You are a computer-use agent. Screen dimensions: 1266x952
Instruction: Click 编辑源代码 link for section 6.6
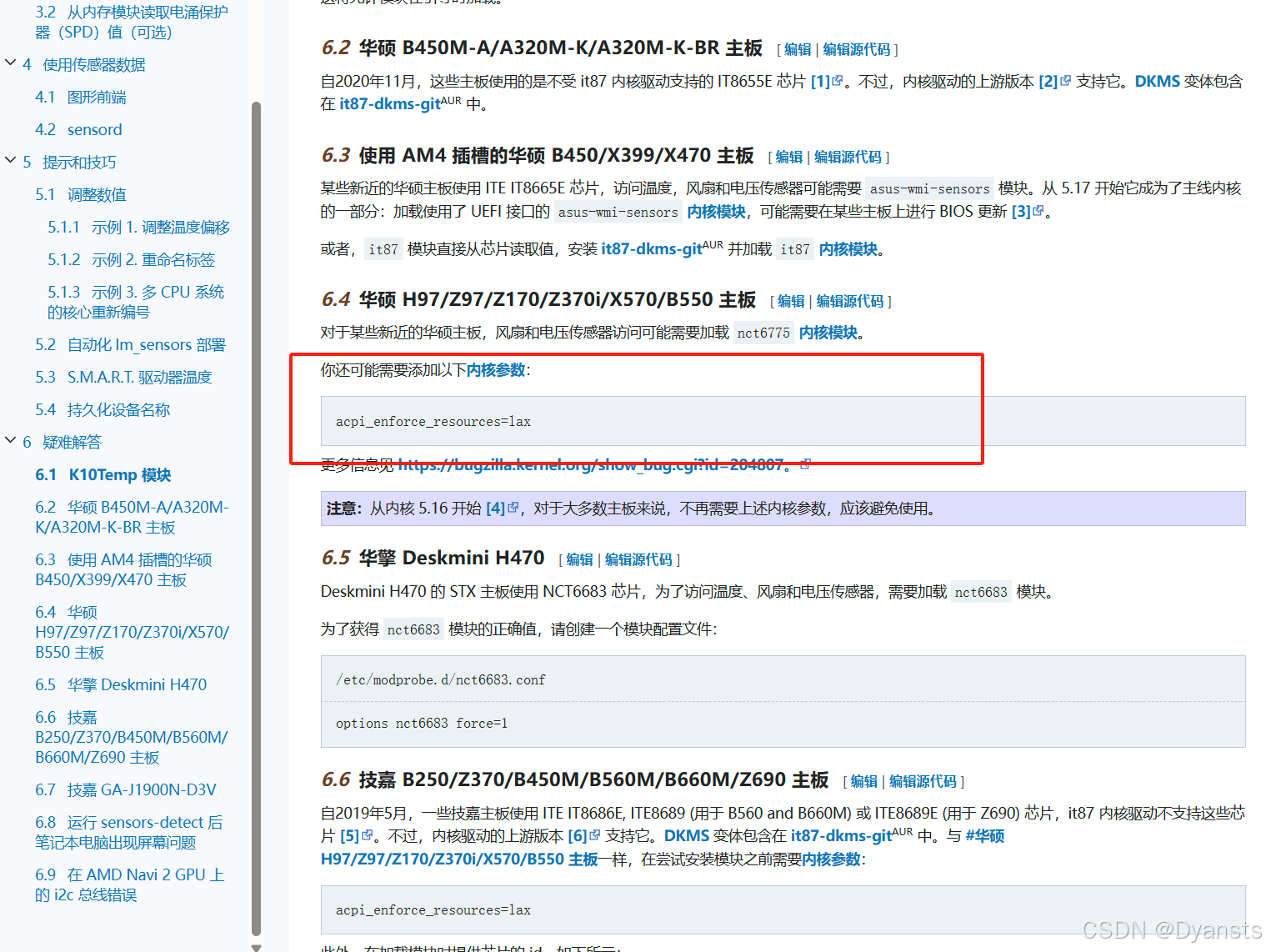(x=923, y=782)
